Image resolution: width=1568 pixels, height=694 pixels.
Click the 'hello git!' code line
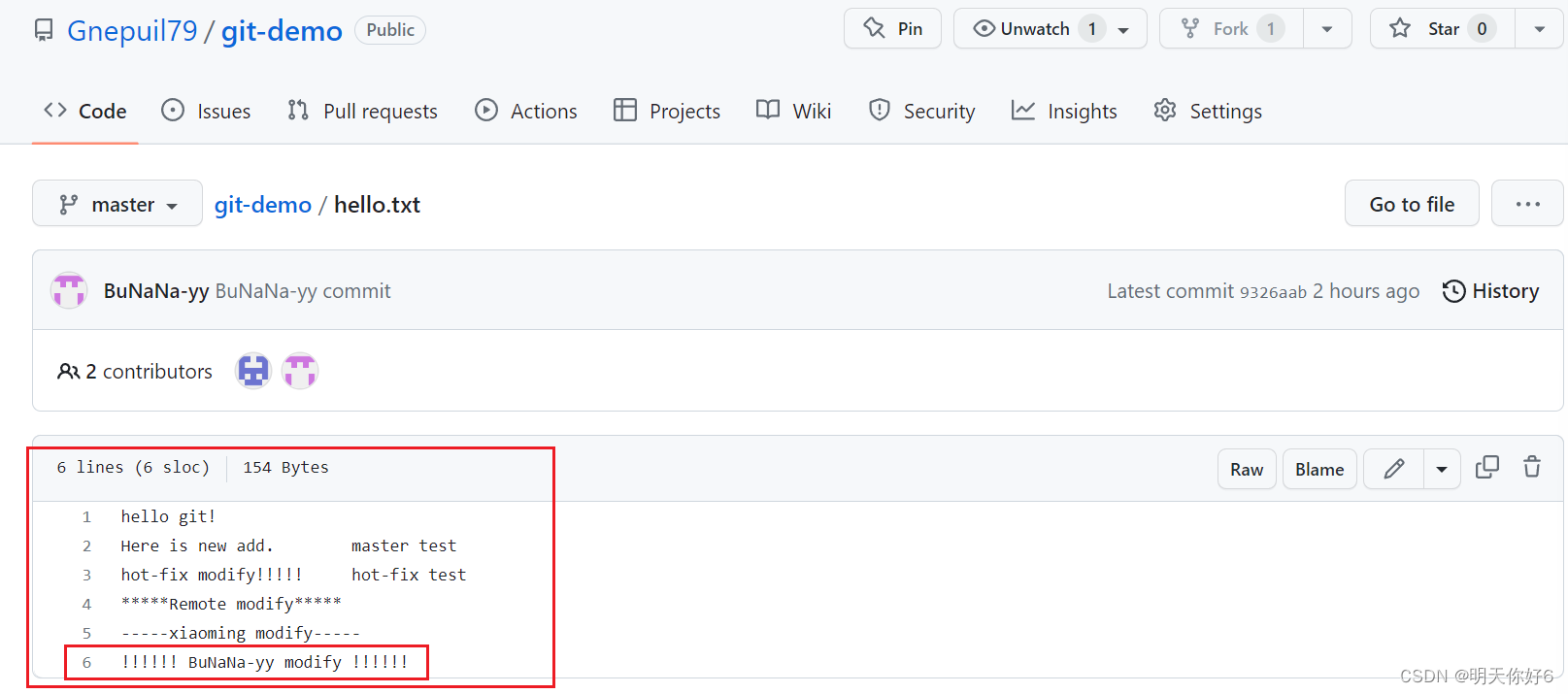[x=168, y=516]
